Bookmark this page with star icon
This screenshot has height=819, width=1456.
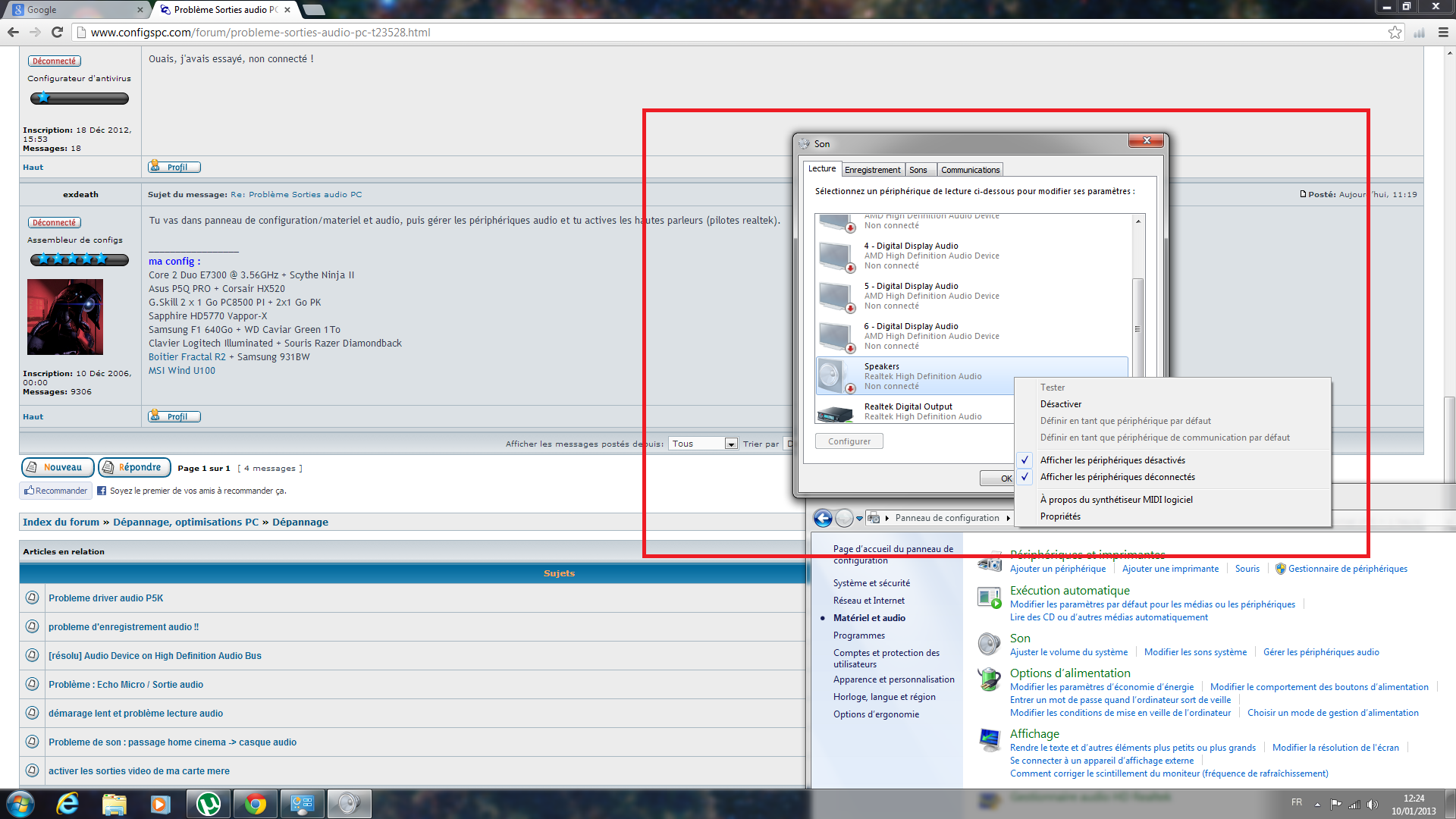[x=1395, y=32]
